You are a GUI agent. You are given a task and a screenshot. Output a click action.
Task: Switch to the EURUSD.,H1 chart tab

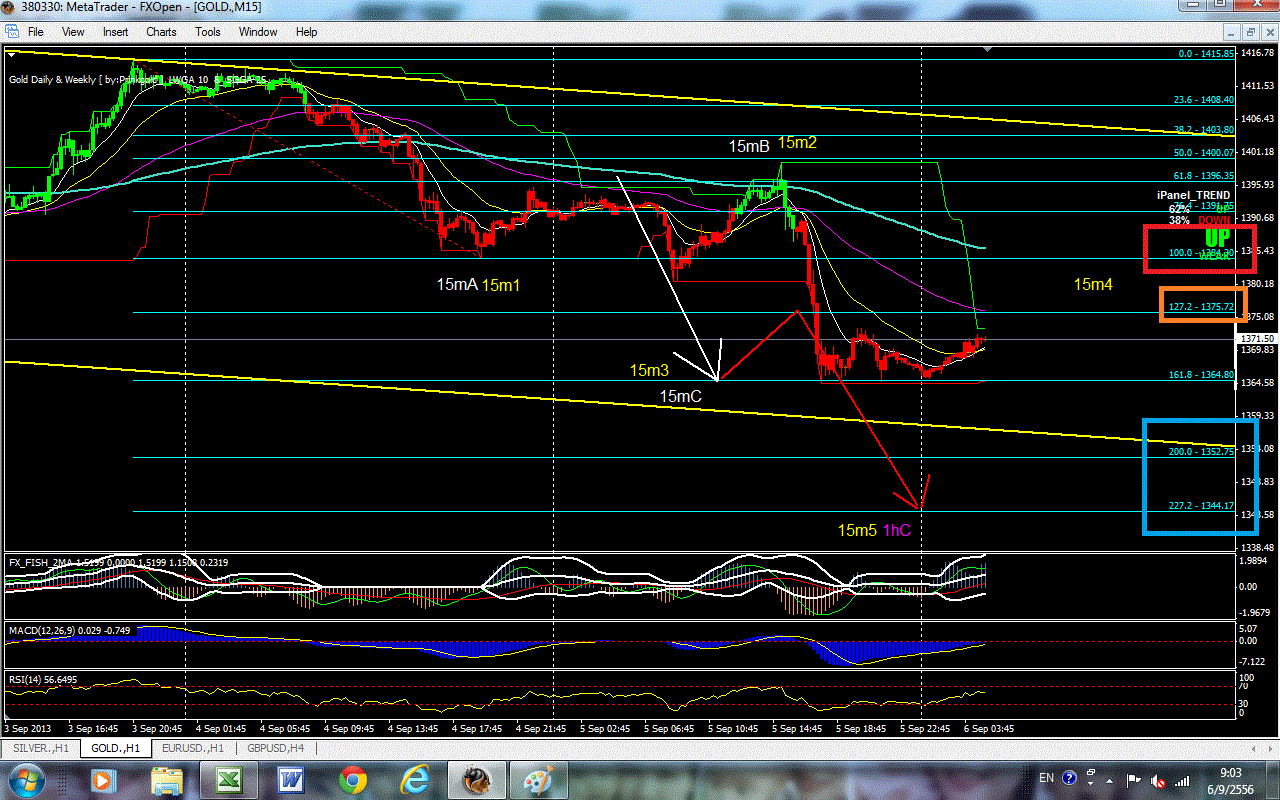coord(192,748)
